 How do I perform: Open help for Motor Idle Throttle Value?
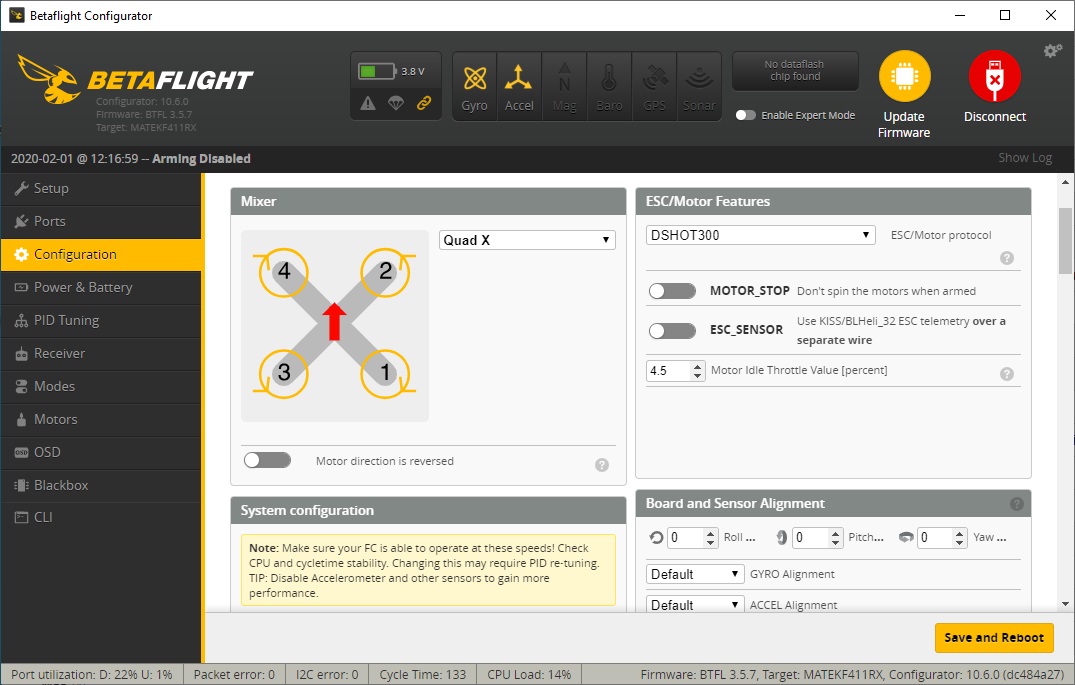(x=1006, y=374)
